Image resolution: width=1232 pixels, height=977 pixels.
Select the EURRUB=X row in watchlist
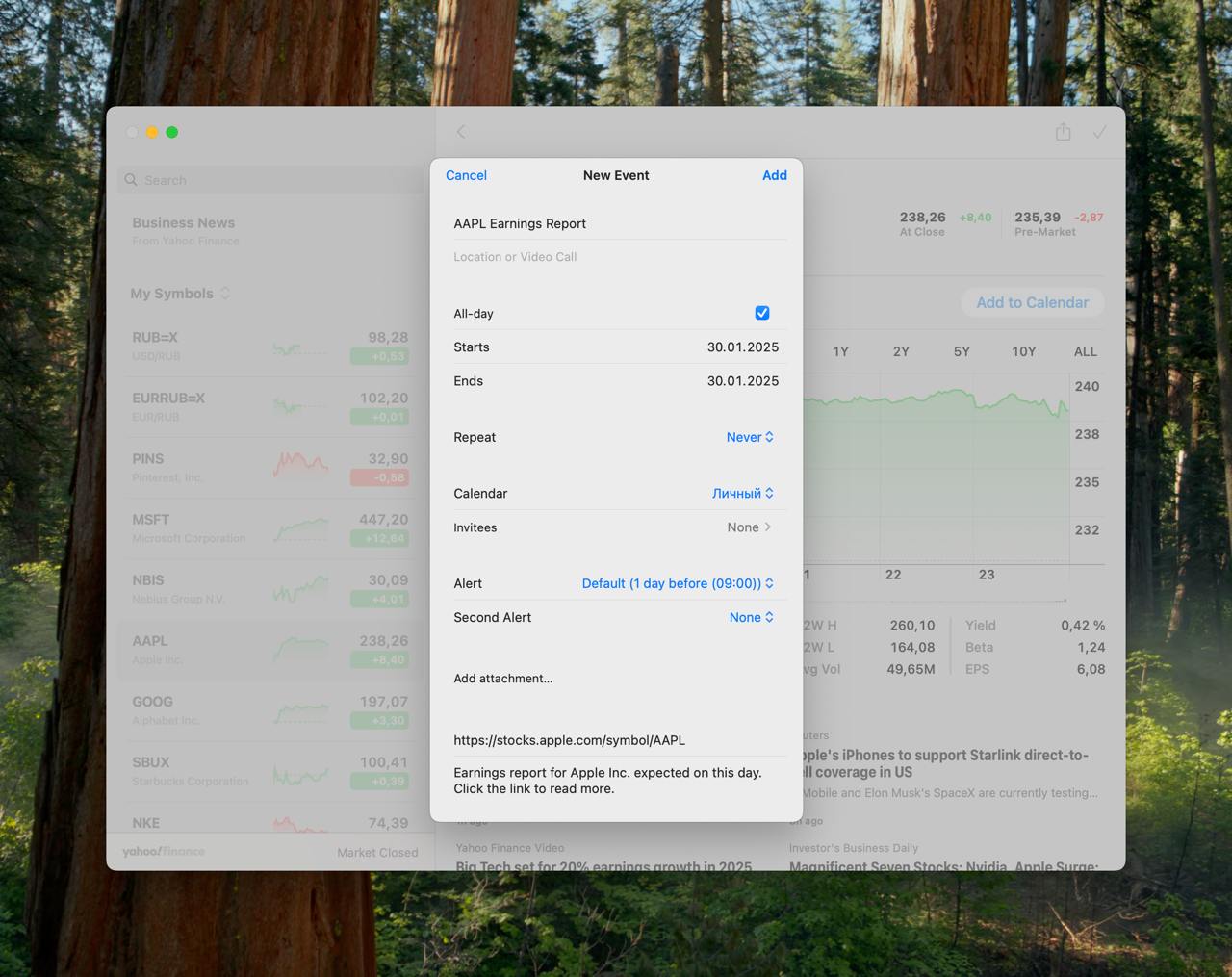[269, 407]
